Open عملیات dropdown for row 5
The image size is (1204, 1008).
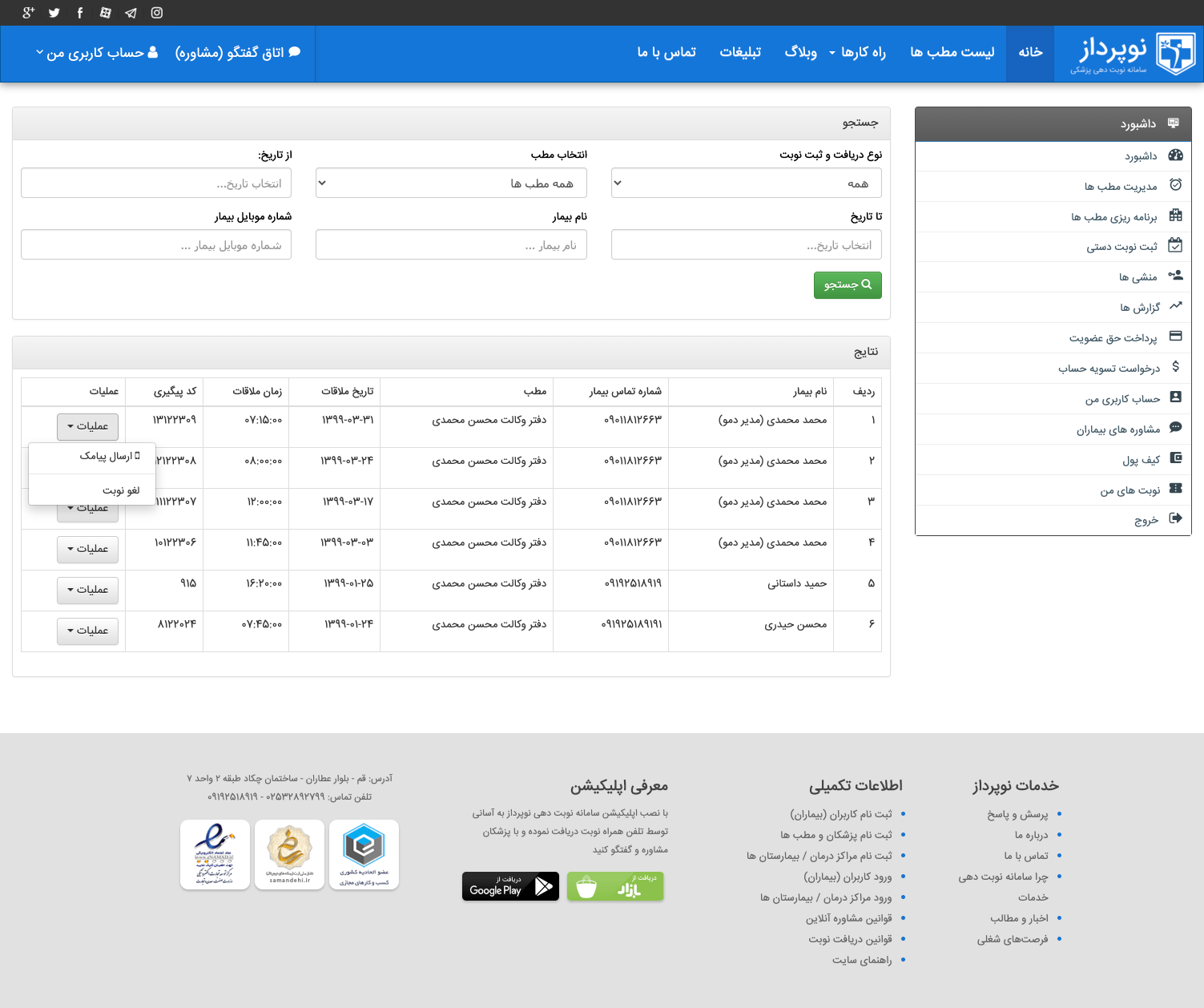tap(87, 590)
